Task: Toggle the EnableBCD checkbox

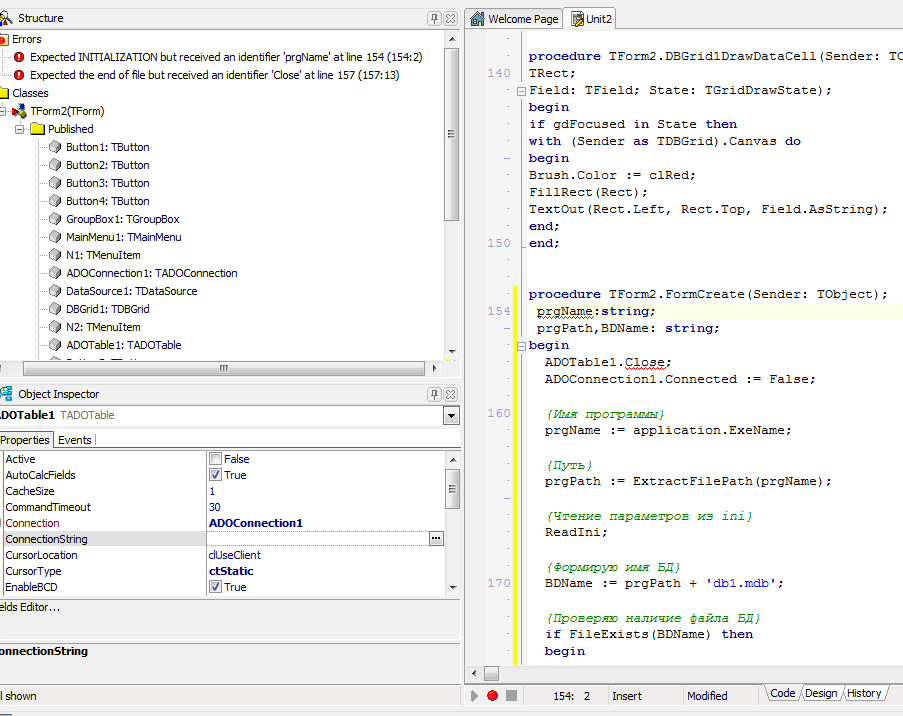Action: click(215, 587)
